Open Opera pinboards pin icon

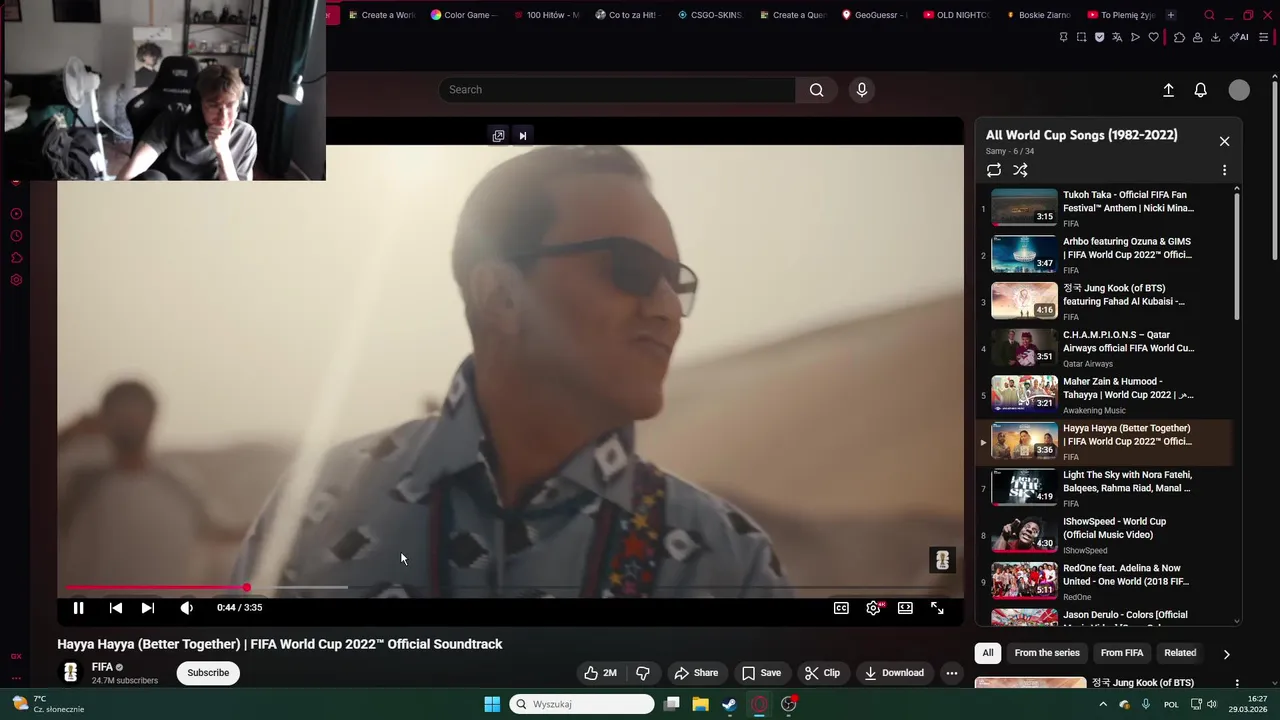(x=1063, y=37)
